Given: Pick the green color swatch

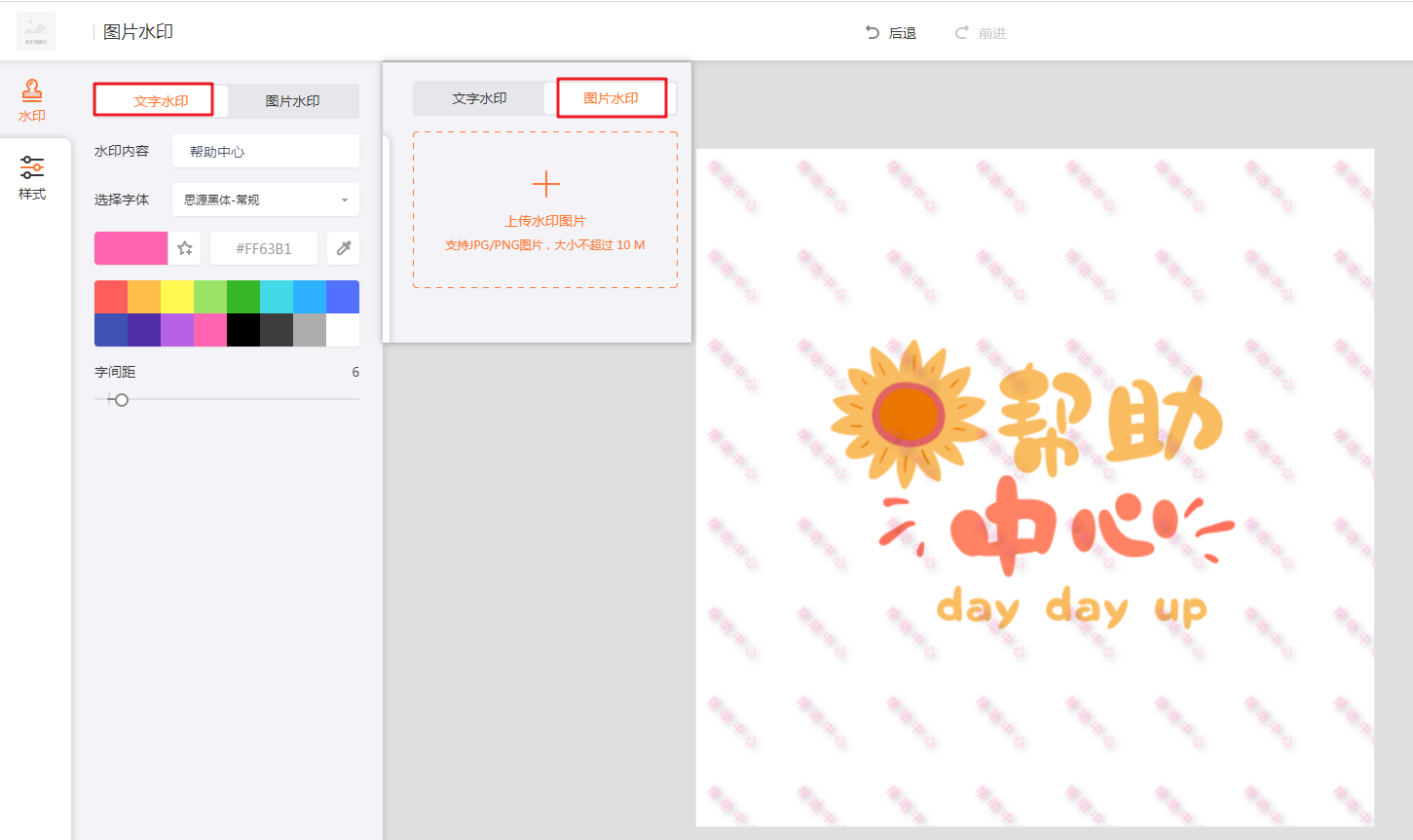Looking at the screenshot, I should point(243,297).
